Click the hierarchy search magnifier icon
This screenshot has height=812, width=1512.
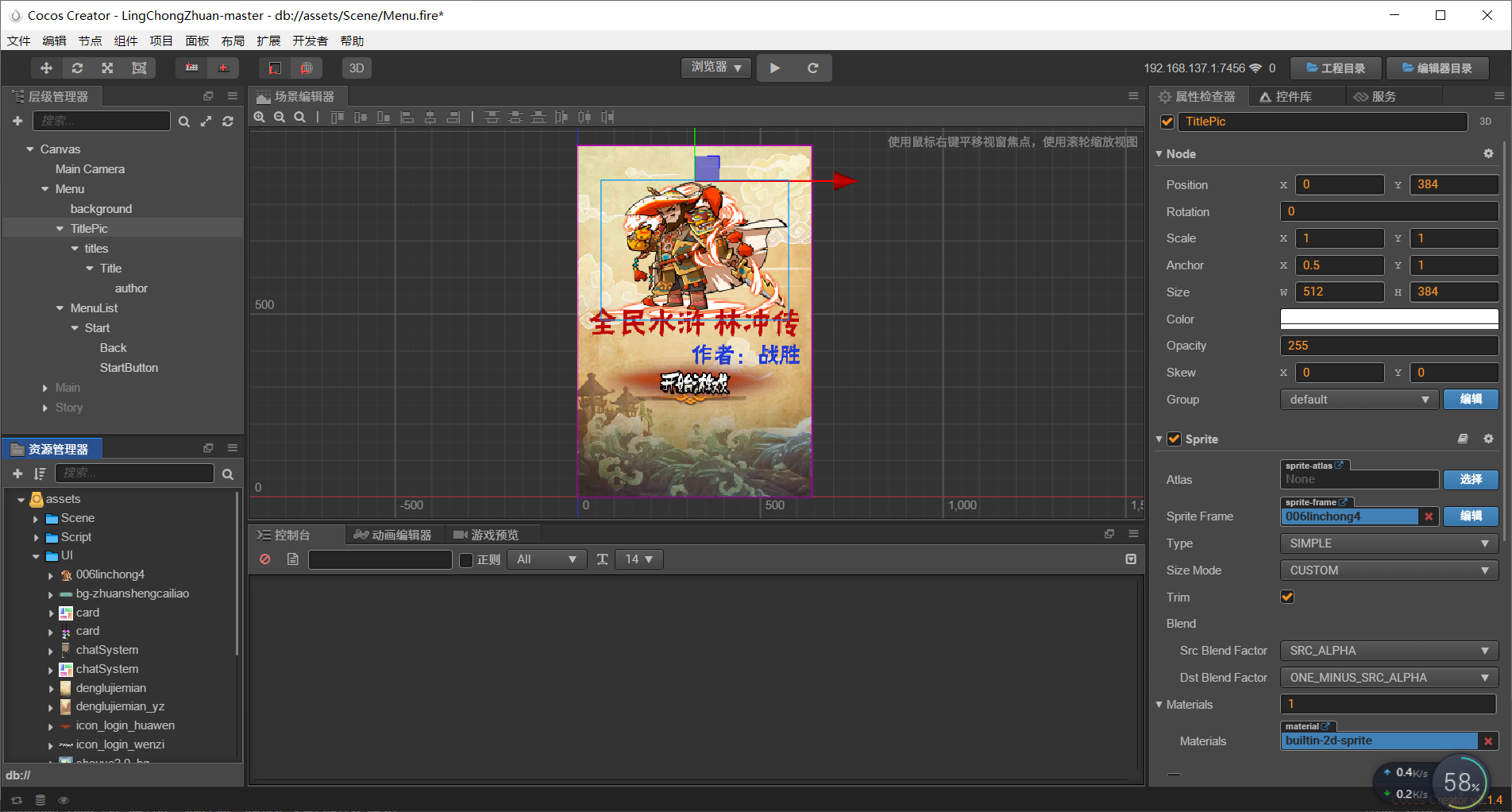(x=184, y=122)
